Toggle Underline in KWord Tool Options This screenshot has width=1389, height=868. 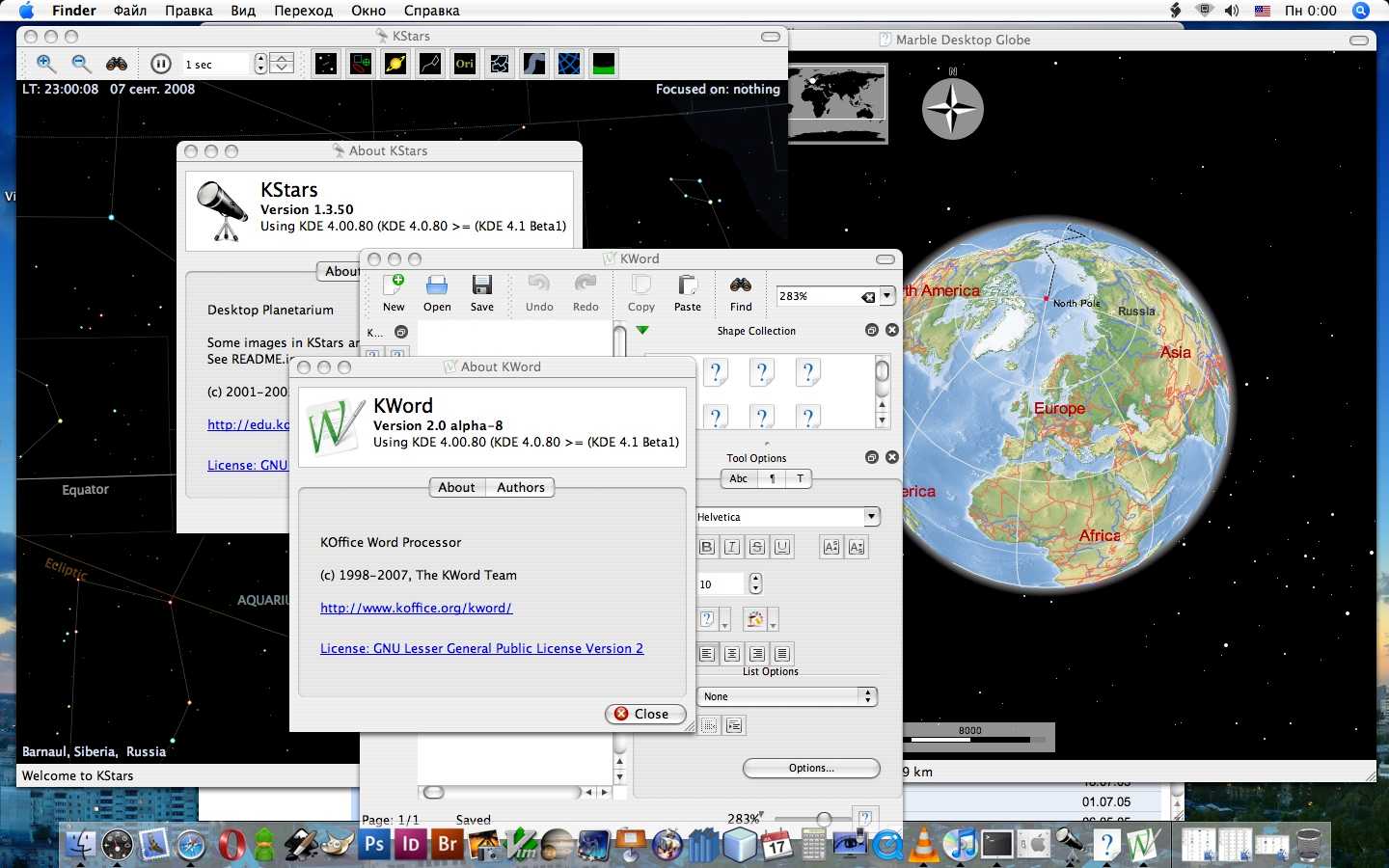782,547
